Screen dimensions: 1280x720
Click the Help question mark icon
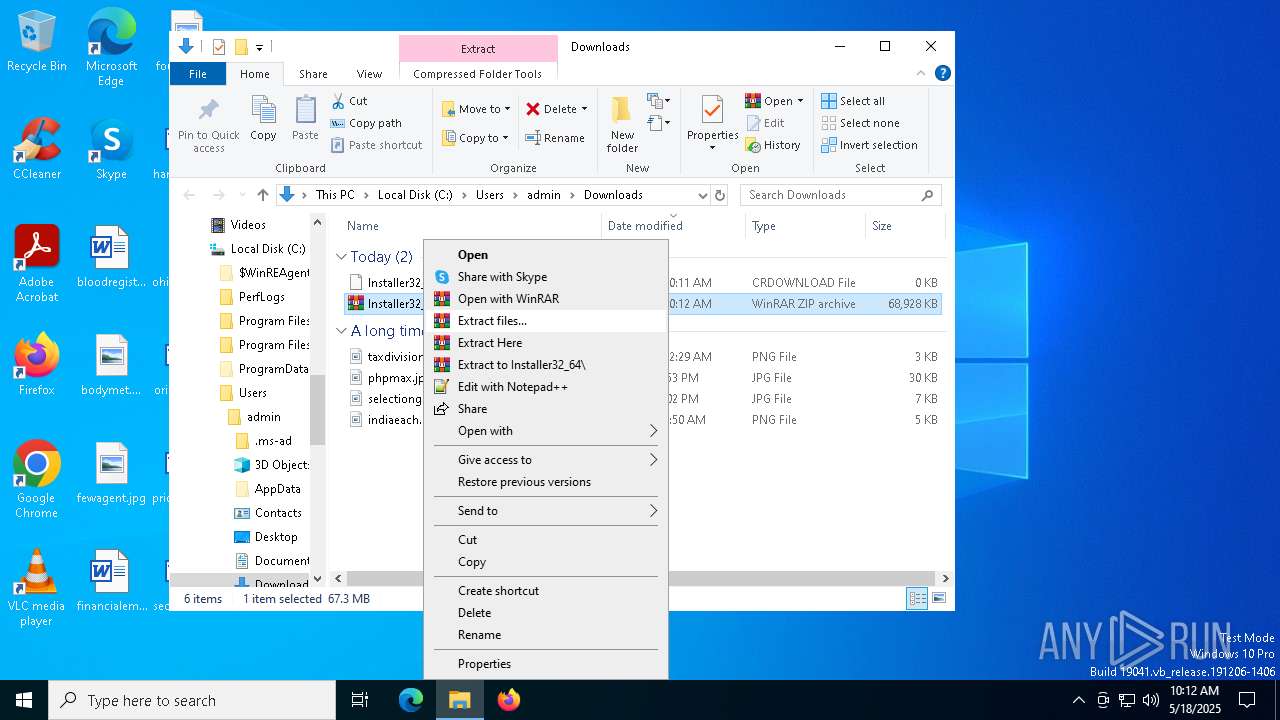click(942, 73)
